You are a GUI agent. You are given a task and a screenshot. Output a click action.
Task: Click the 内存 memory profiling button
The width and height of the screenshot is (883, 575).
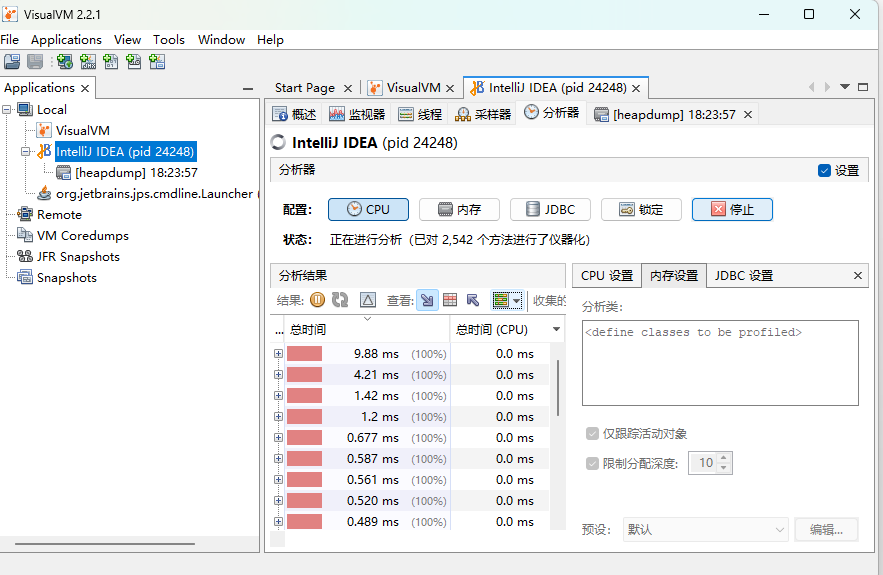460,210
